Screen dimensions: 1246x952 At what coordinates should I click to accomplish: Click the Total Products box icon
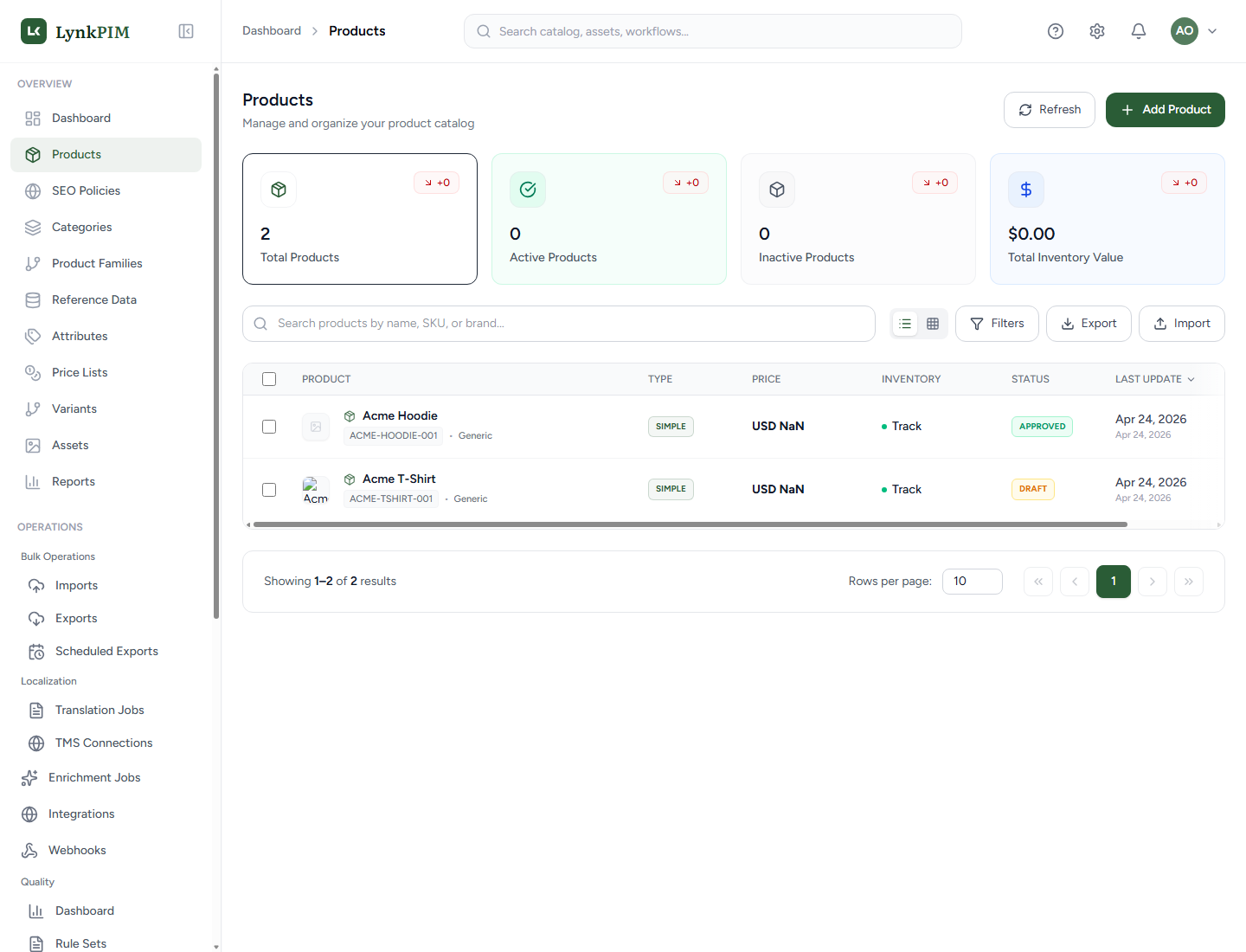click(x=279, y=190)
